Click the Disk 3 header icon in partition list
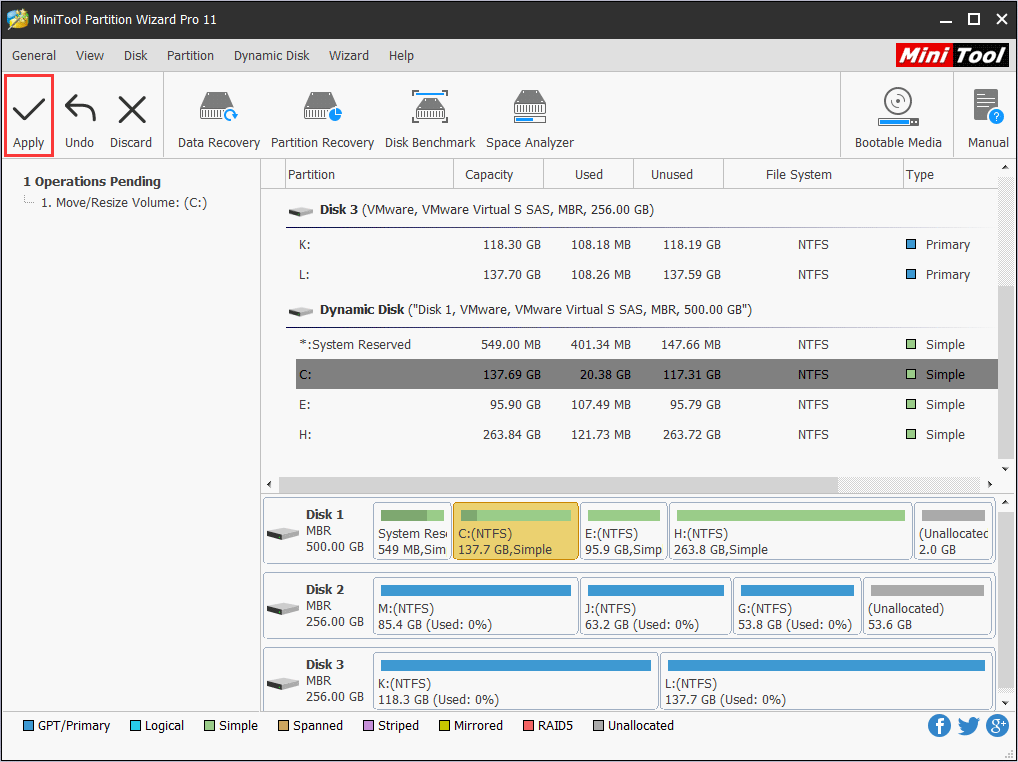The height and width of the screenshot is (762, 1018). pyautogui.click(x=301, y=211)
